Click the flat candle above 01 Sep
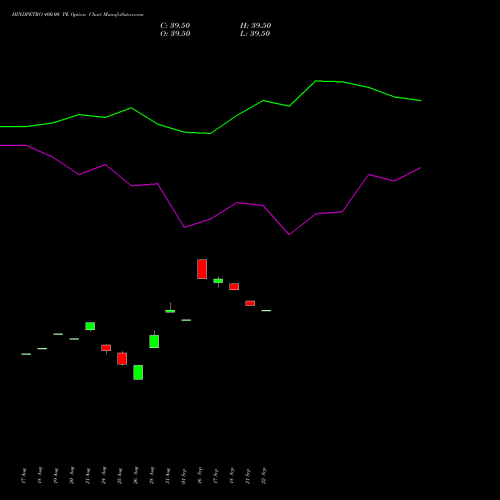 [186, 320]
